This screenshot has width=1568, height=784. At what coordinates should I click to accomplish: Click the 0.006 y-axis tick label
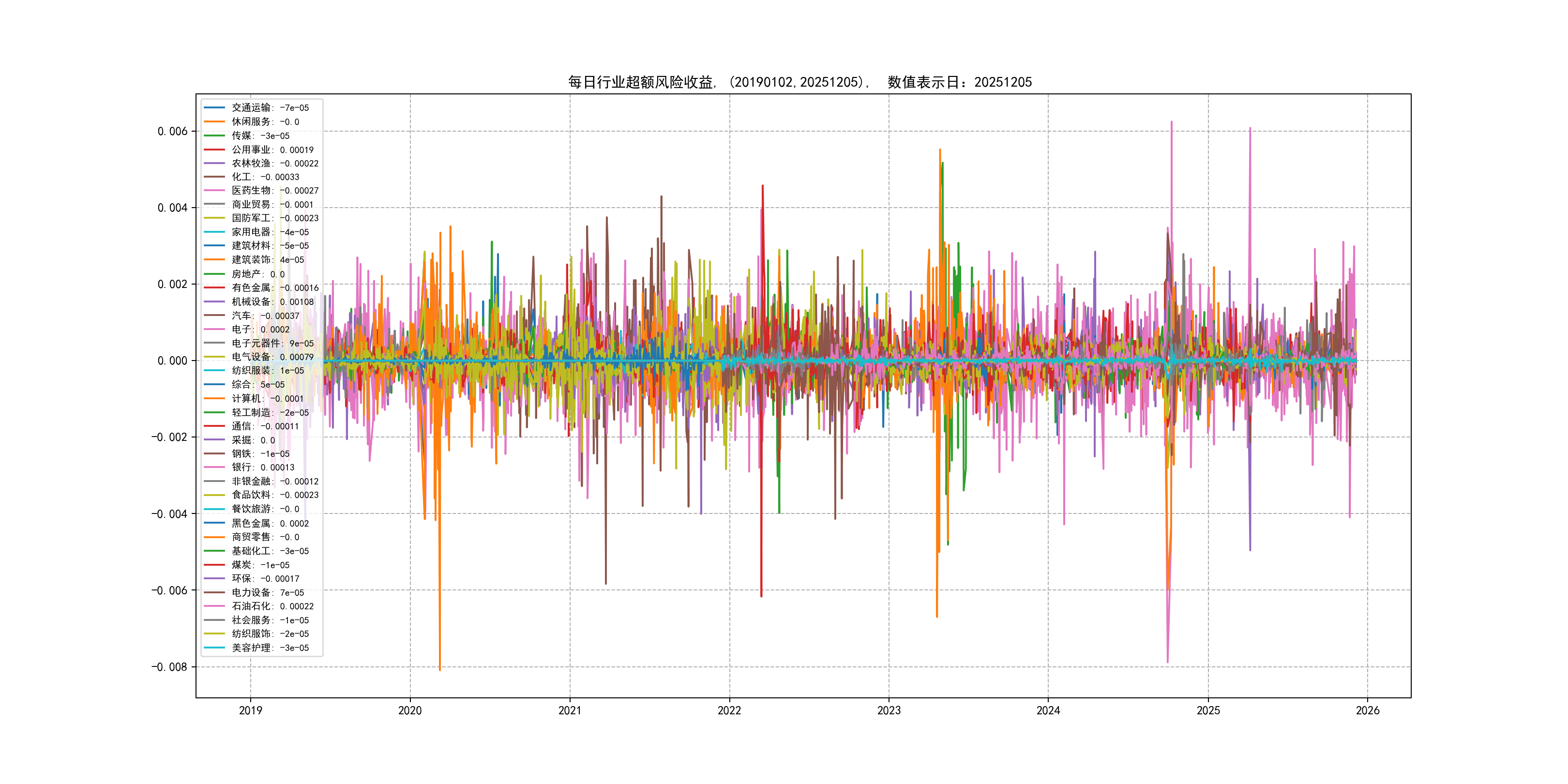(172, 132)
